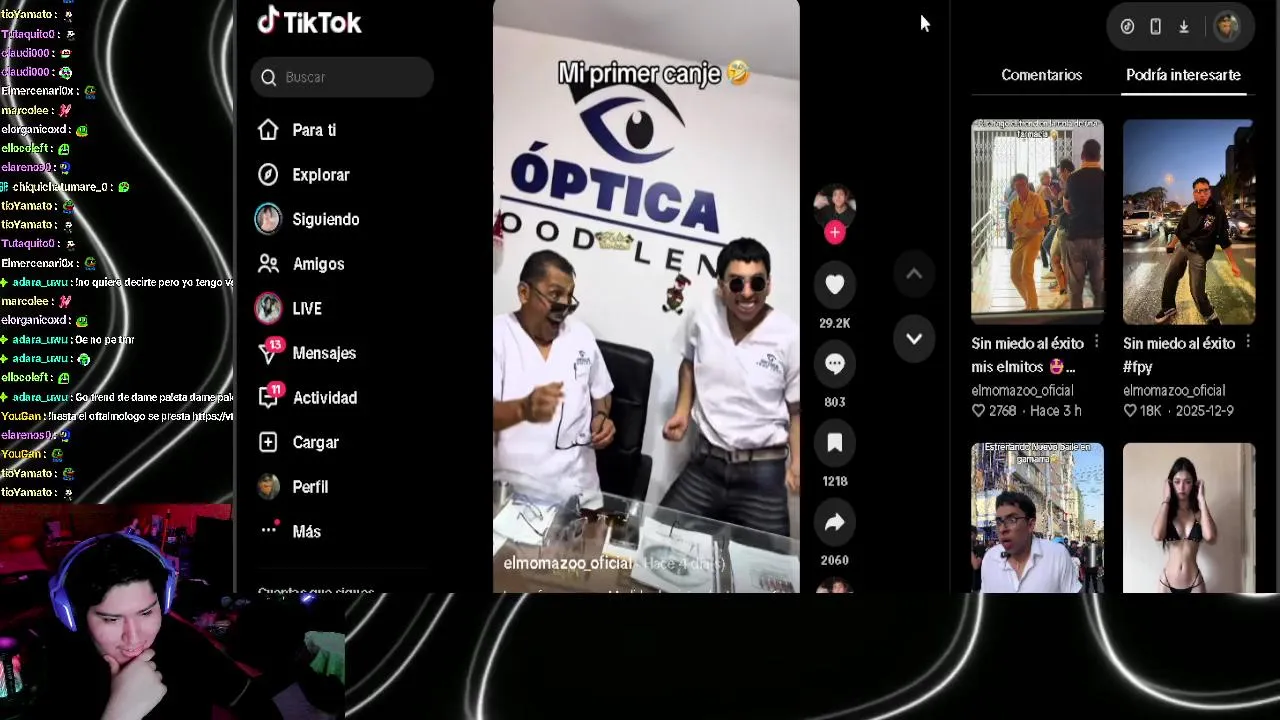1280x720 pixels.
Task: Open thumbnail of man with glasses in city
Action: tap(1037, 518)
